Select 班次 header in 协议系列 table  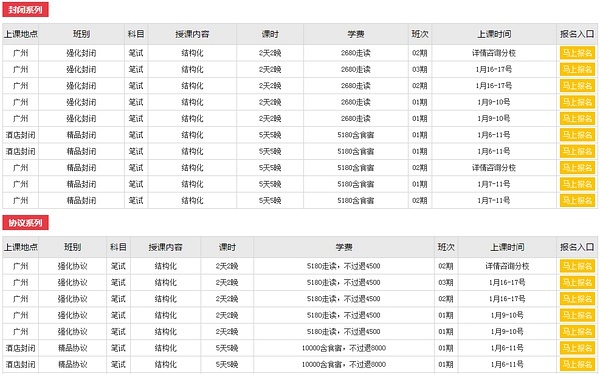[446, 247]
